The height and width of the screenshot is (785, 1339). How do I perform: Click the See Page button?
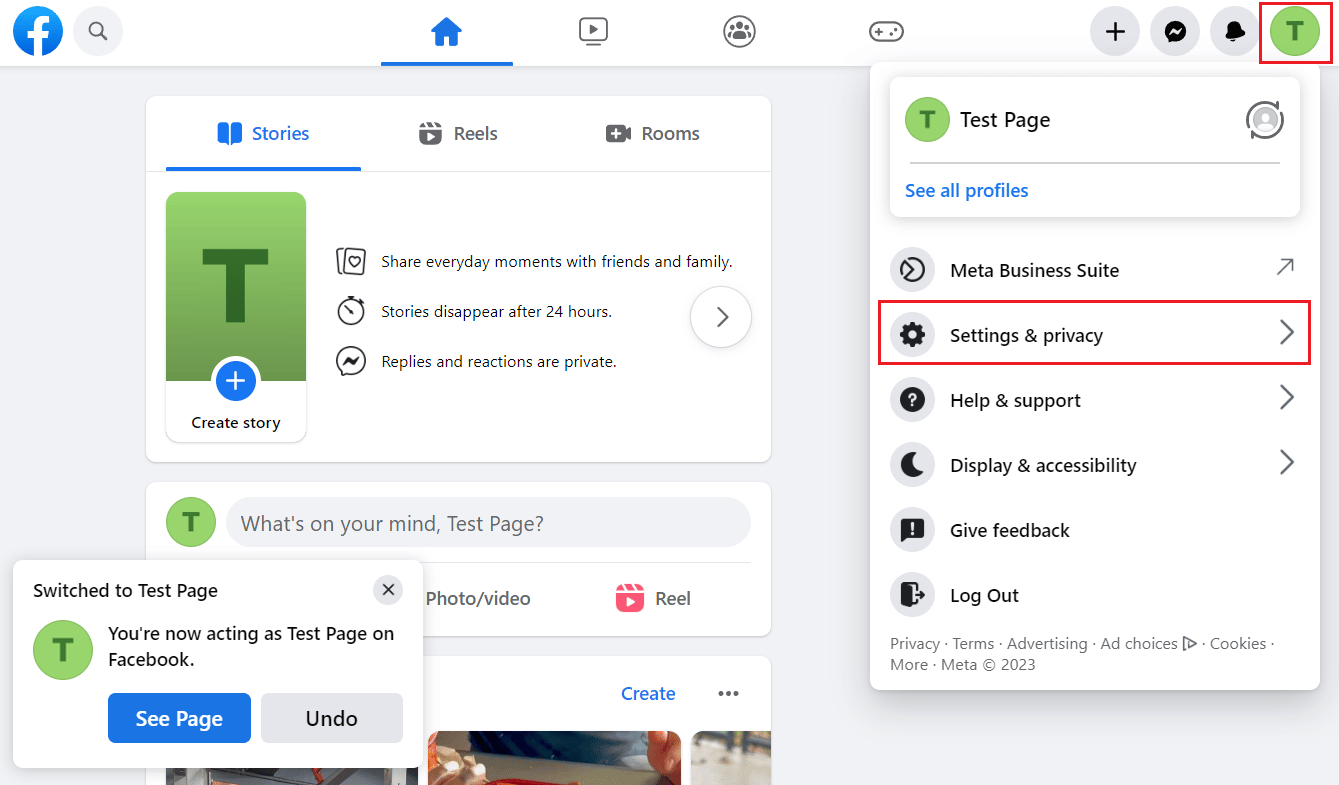(x=179, y=718)
